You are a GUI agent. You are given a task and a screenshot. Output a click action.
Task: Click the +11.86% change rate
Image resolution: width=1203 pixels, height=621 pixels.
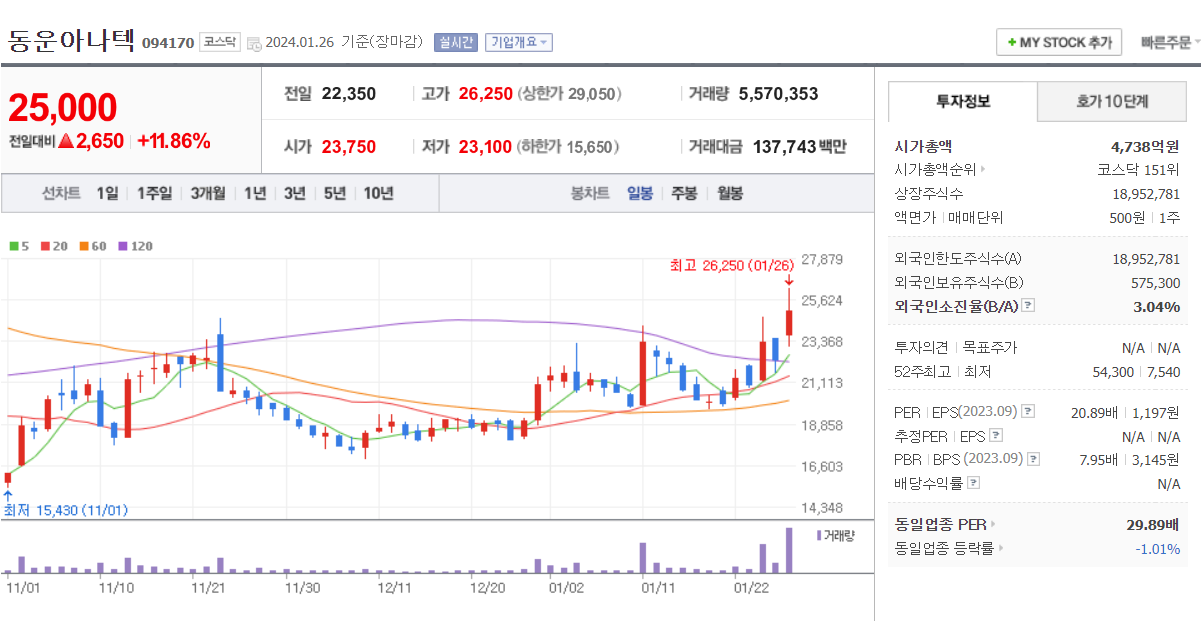pyautogui.click(x=174, y=141)
